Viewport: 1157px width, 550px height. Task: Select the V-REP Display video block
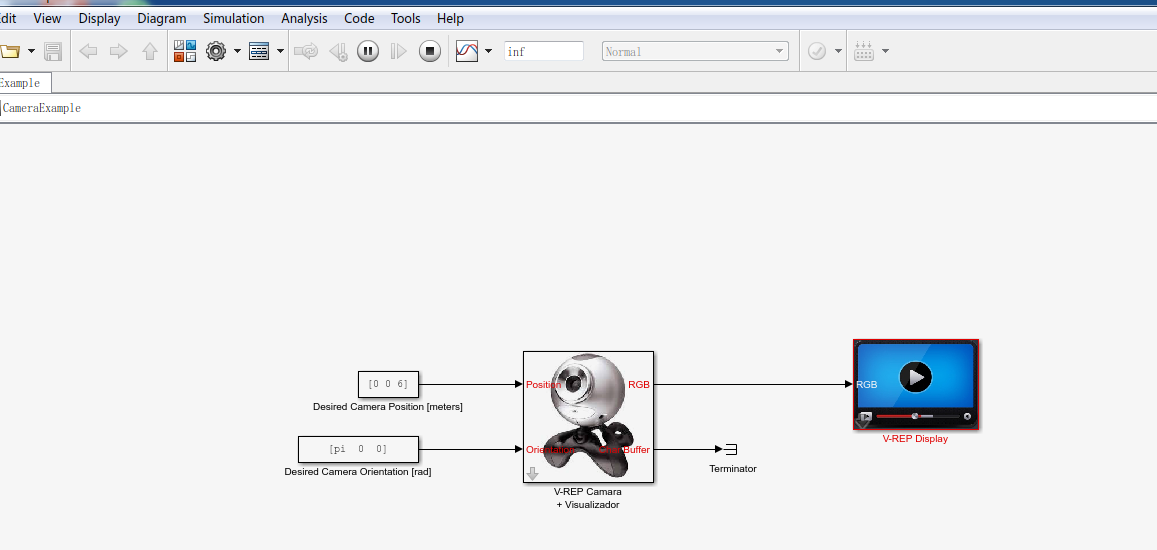click(x=916, y=384)
